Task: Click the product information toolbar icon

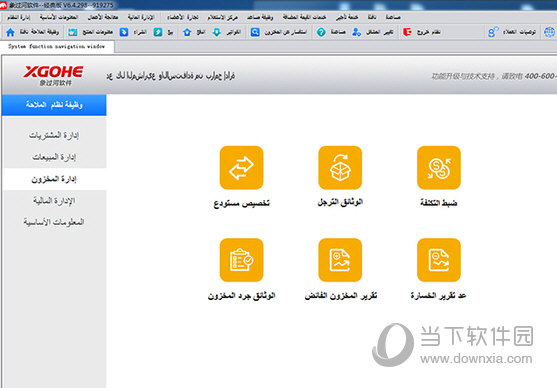Action: click(x=73, y=32)
